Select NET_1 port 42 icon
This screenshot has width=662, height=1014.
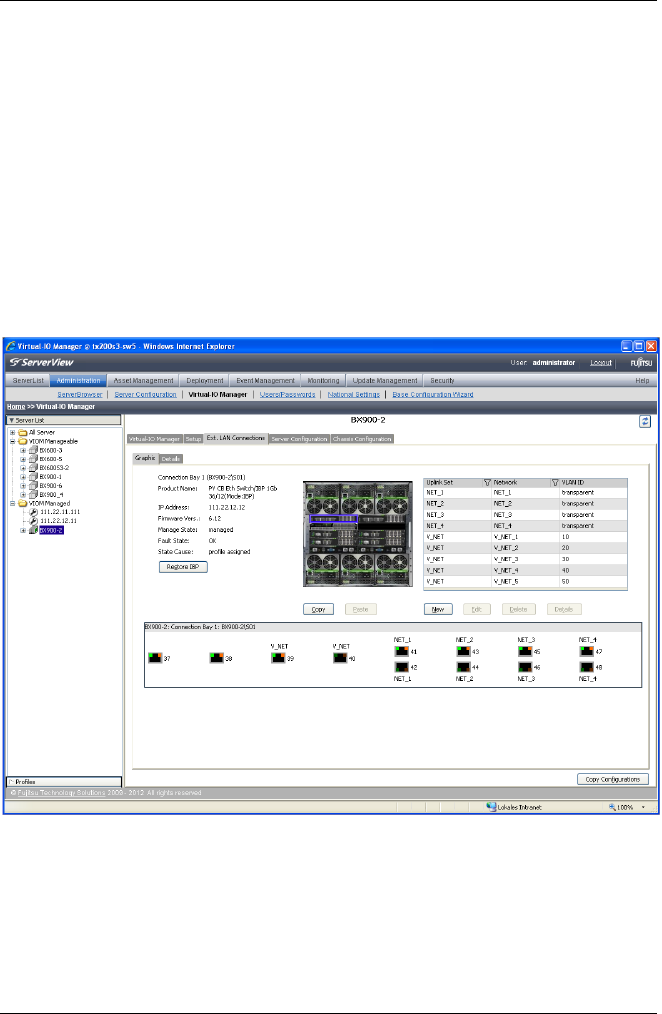tap(401, 667)
